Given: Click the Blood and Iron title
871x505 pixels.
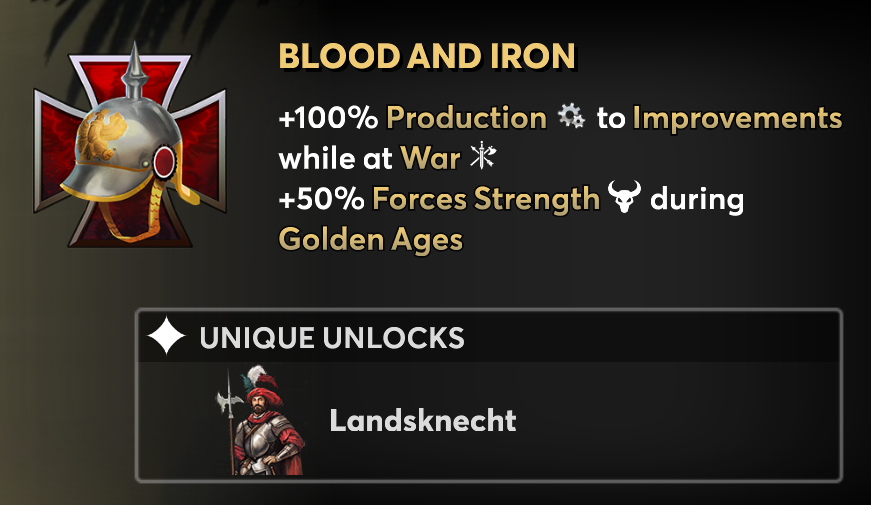Looking at the screenshot, I should (427, 57).
